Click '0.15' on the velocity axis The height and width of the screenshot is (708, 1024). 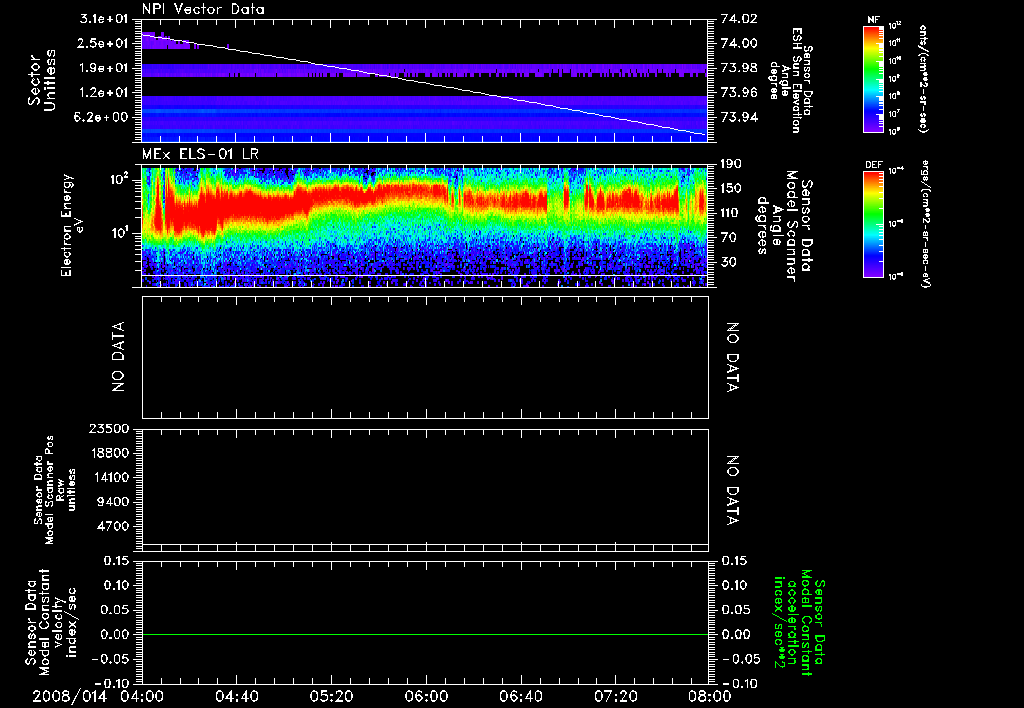116,561
